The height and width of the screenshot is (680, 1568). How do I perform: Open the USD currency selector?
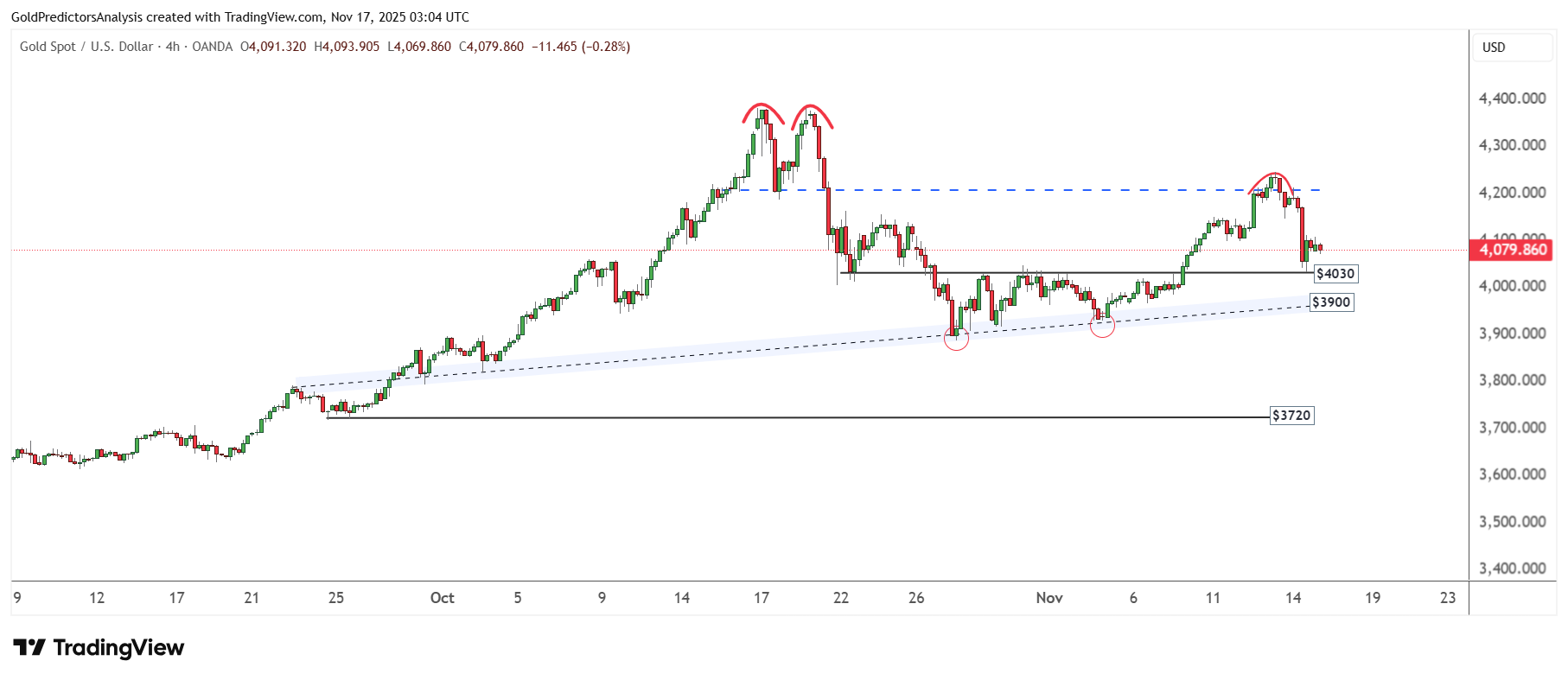[x=1512, y=48]
